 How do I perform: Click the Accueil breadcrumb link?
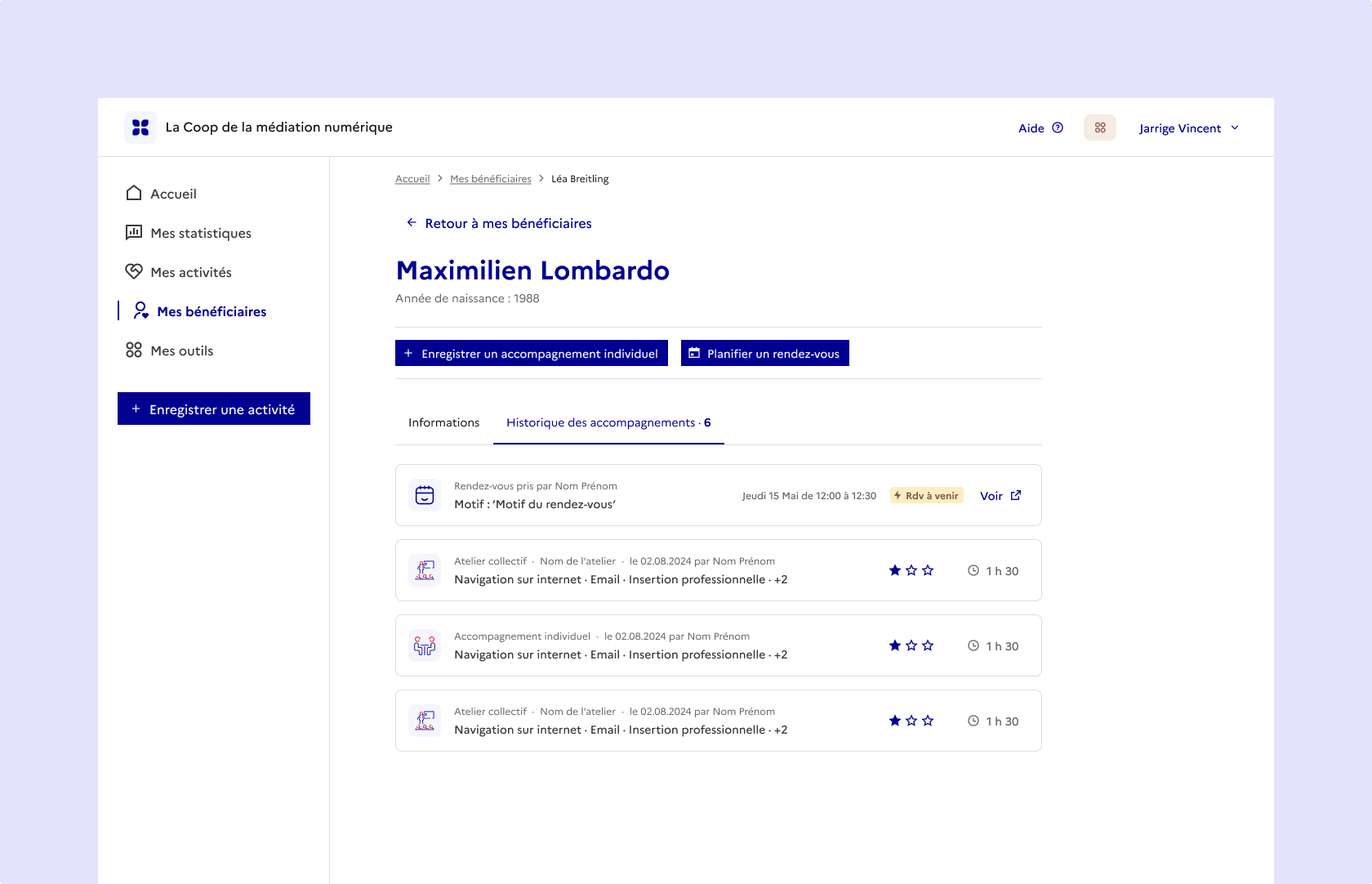coord(412,179)
